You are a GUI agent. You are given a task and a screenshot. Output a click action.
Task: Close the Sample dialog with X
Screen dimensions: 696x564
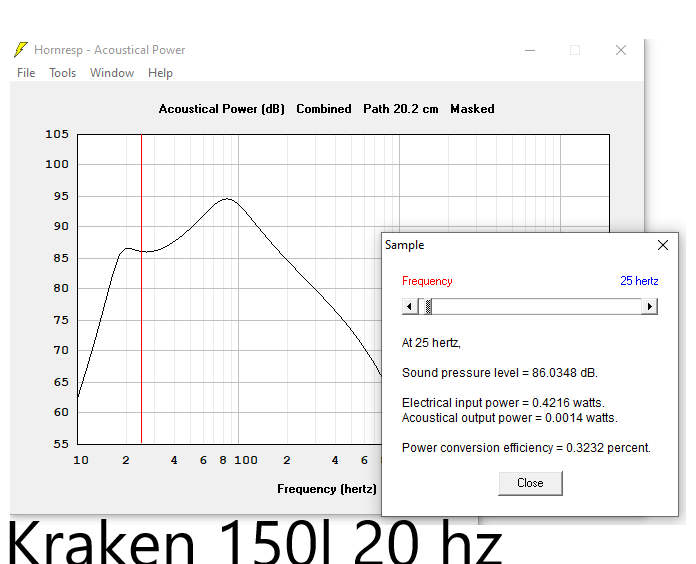click(x=663, y=245)
